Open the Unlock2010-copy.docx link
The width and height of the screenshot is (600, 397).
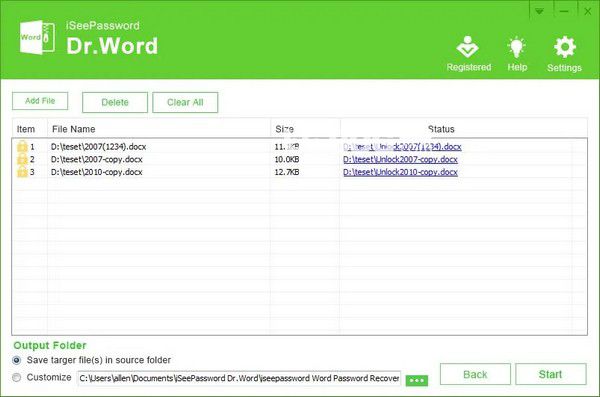400,172
